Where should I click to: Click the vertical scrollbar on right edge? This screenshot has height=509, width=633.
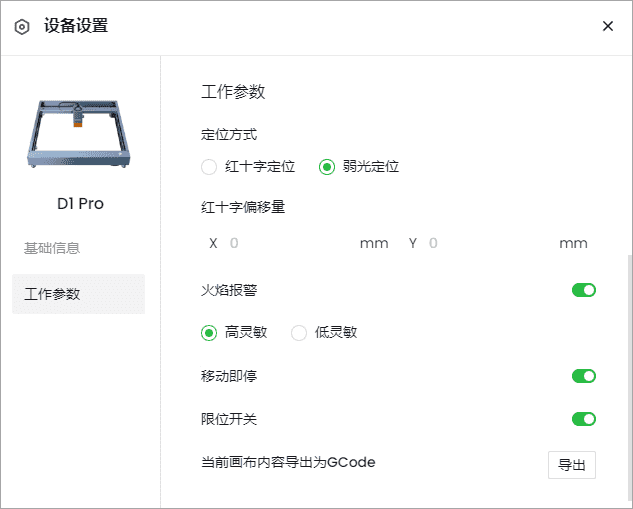(x=629, y=379)
